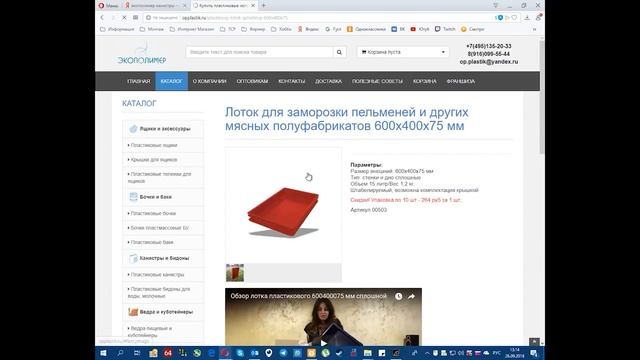
Task: Open the Twitch bookmark
Action: coord(445,29)
